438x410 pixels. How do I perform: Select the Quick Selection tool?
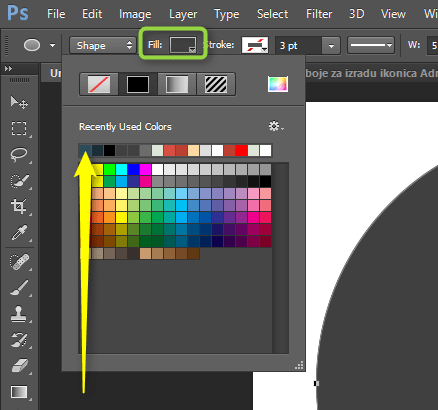19,181
